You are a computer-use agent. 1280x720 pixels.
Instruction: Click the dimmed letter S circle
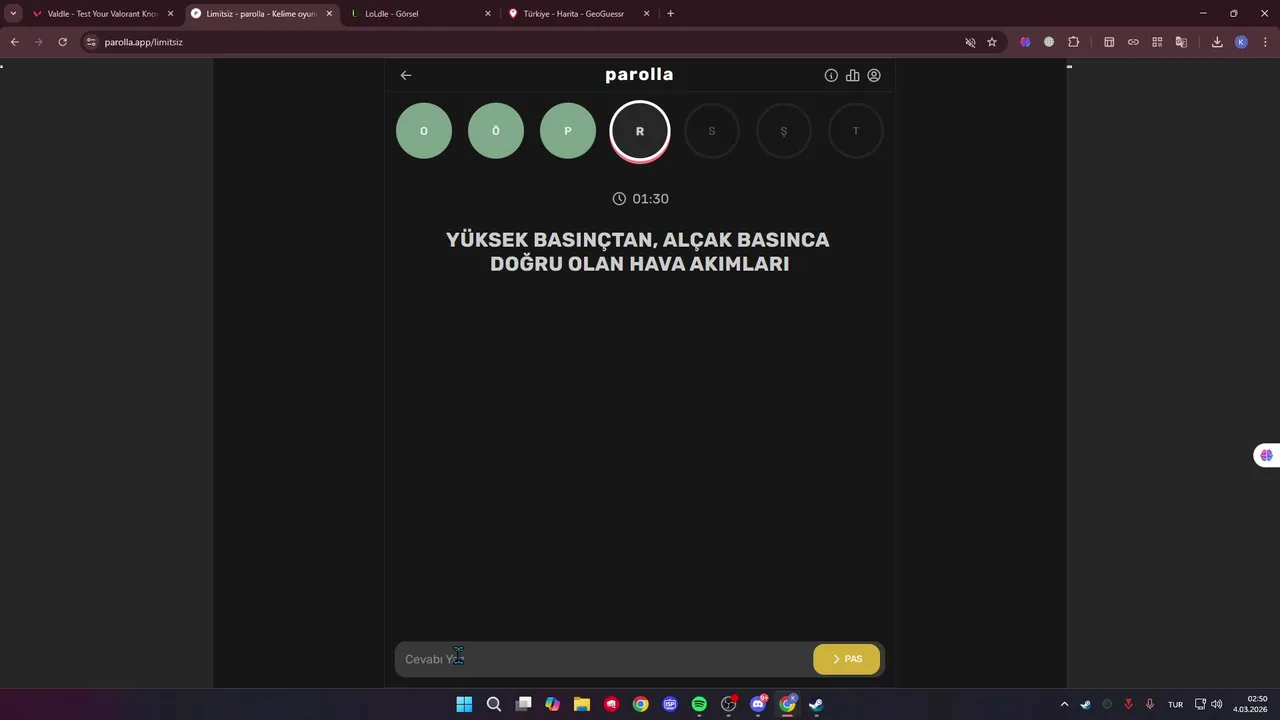point(712,131)
